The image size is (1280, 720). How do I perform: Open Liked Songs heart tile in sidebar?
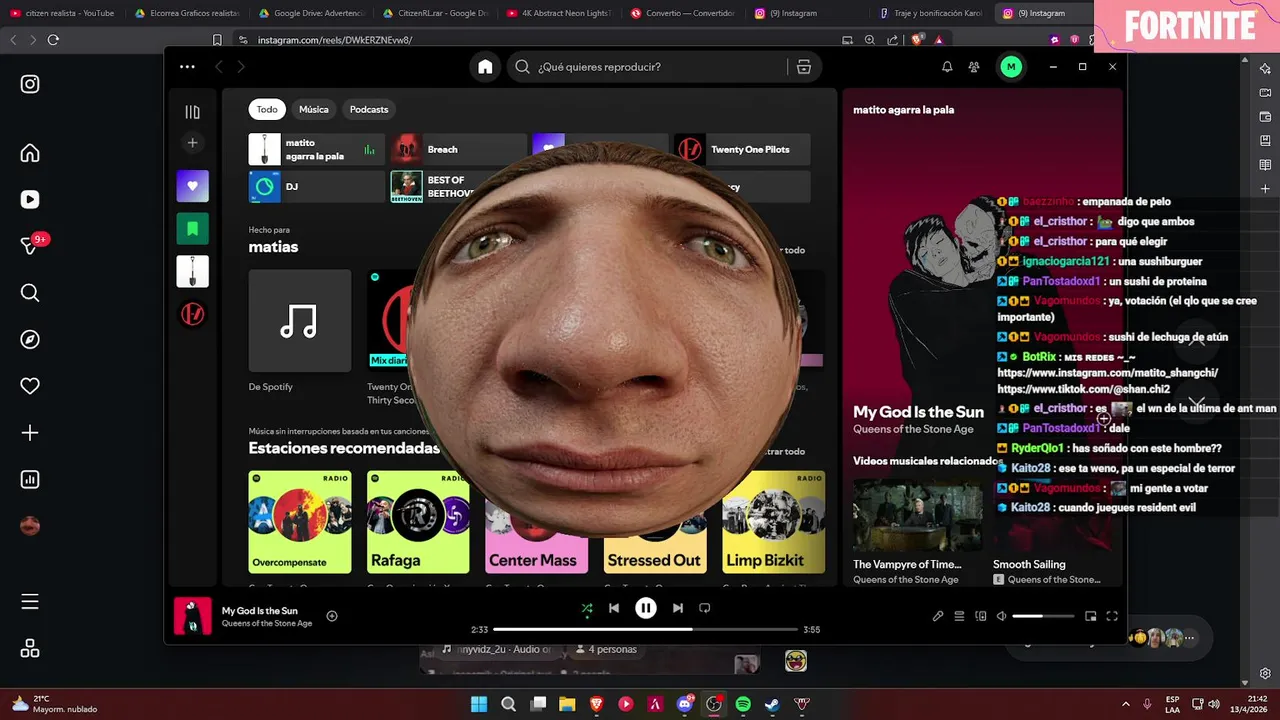pos(192,186)
